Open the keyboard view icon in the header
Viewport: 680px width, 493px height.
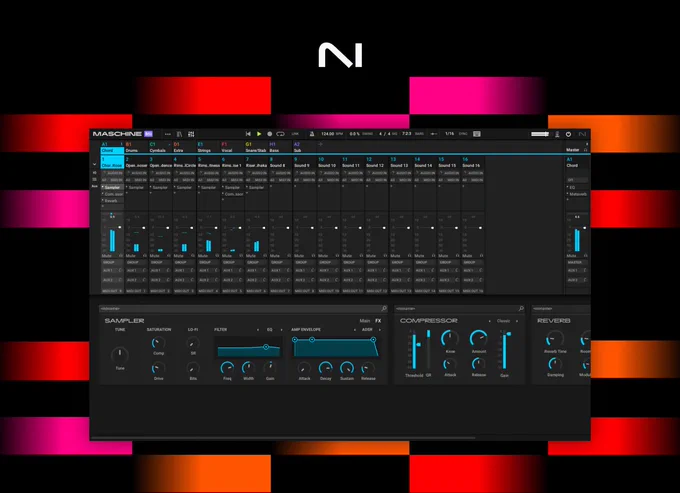point(477,134)
